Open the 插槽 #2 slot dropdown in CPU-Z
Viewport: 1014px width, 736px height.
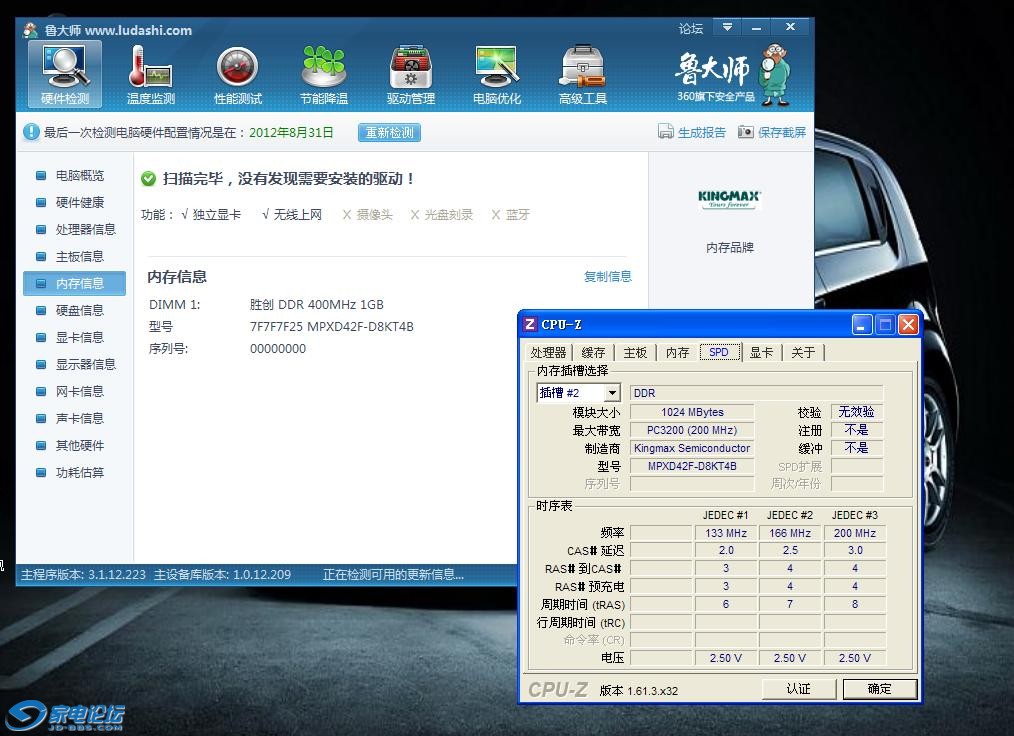click(x=612, y=393)
